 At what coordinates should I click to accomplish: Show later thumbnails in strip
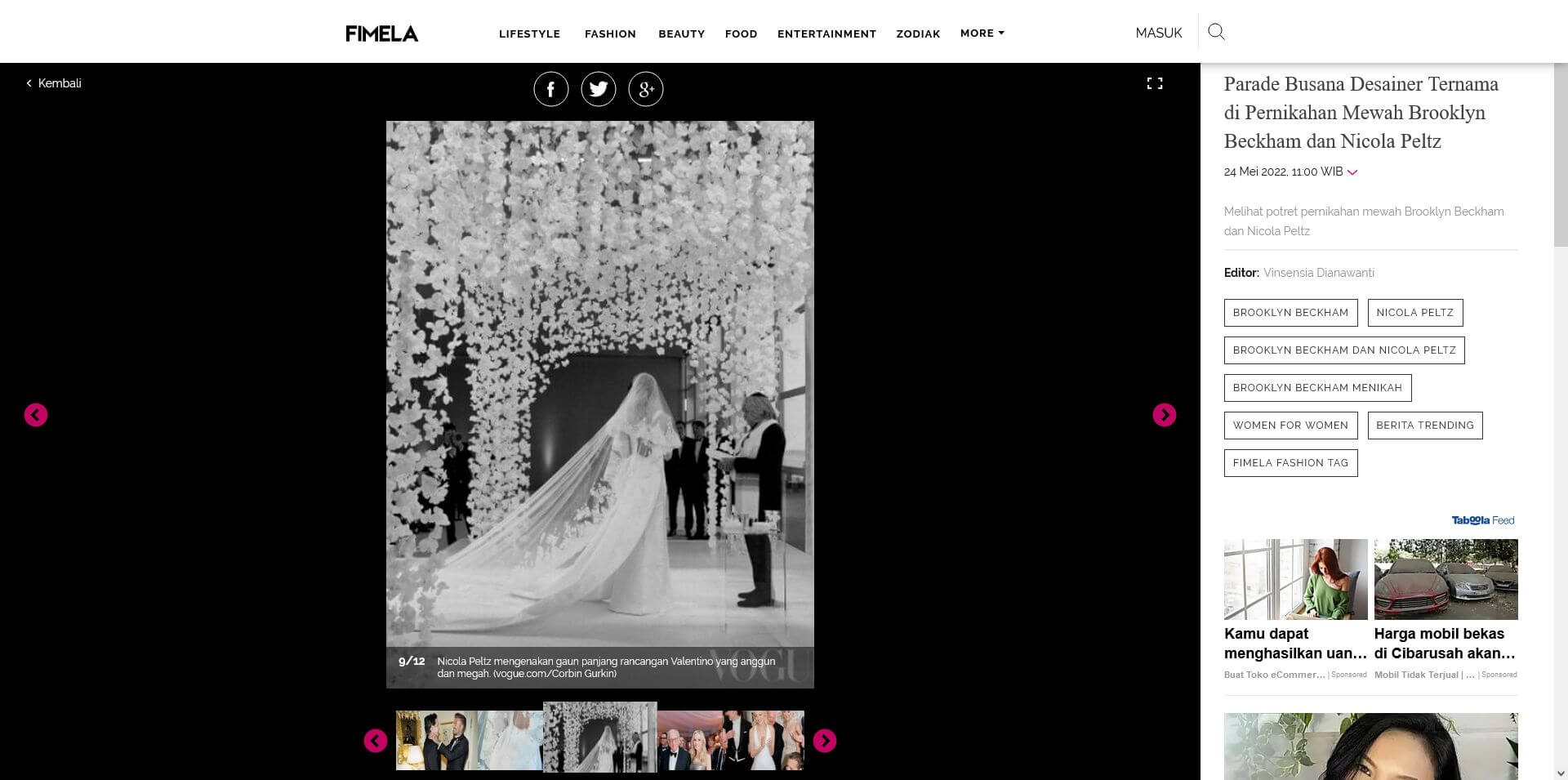click(825, 741)
